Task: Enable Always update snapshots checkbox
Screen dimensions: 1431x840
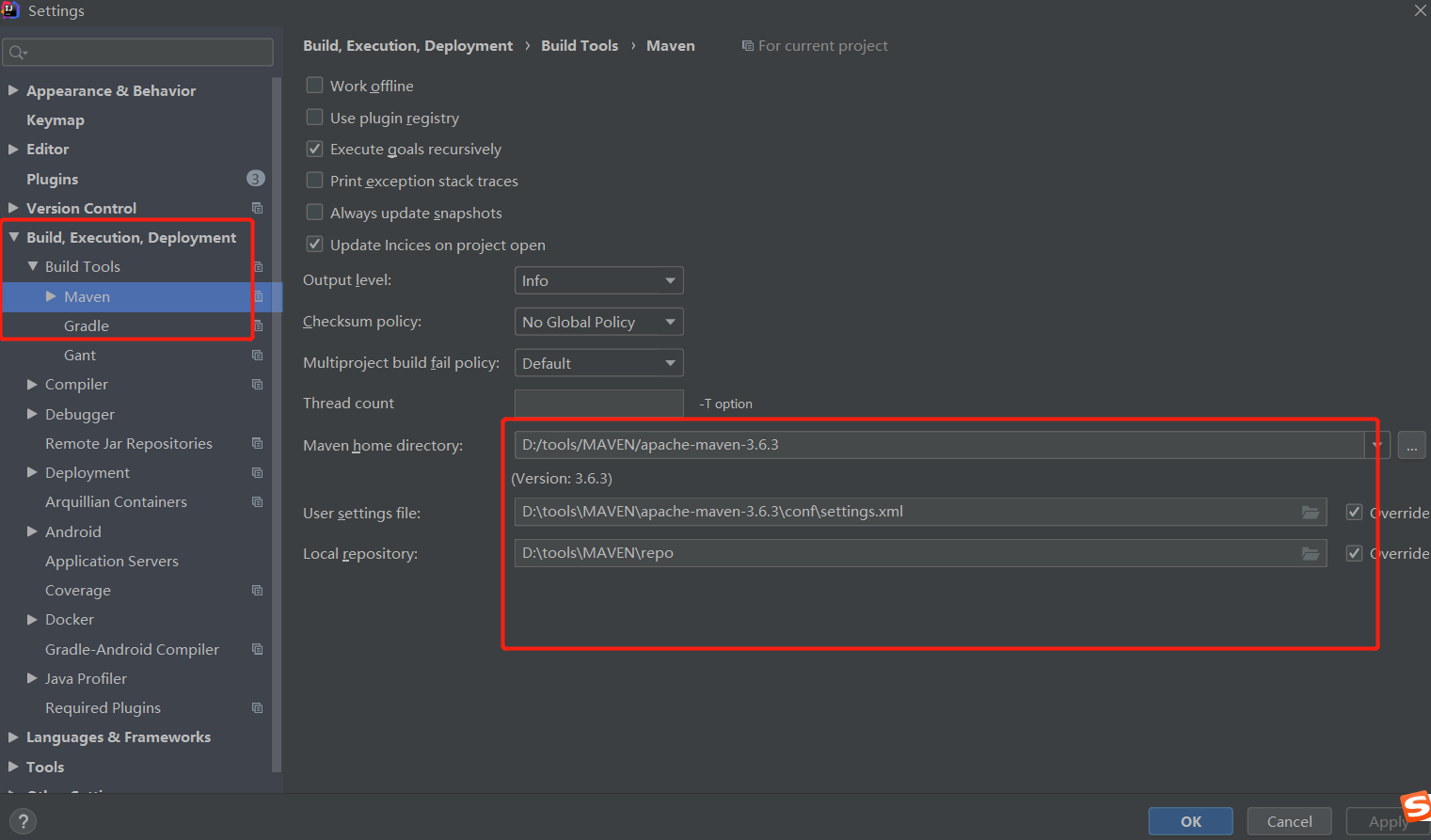Action: pyautogui.click(x=315, y=213)
